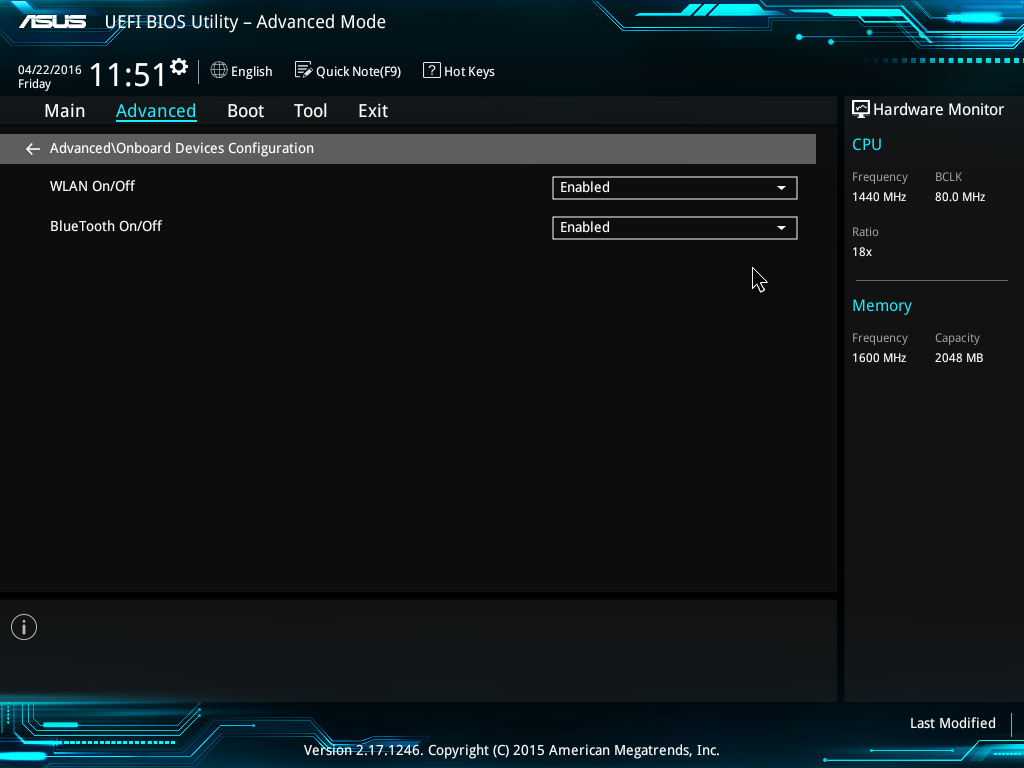This screenshot has height=768, width=1024.
Task: Click the breadcrumb Advanced\Onboard Devices Configuration
Action: [182, 148]
